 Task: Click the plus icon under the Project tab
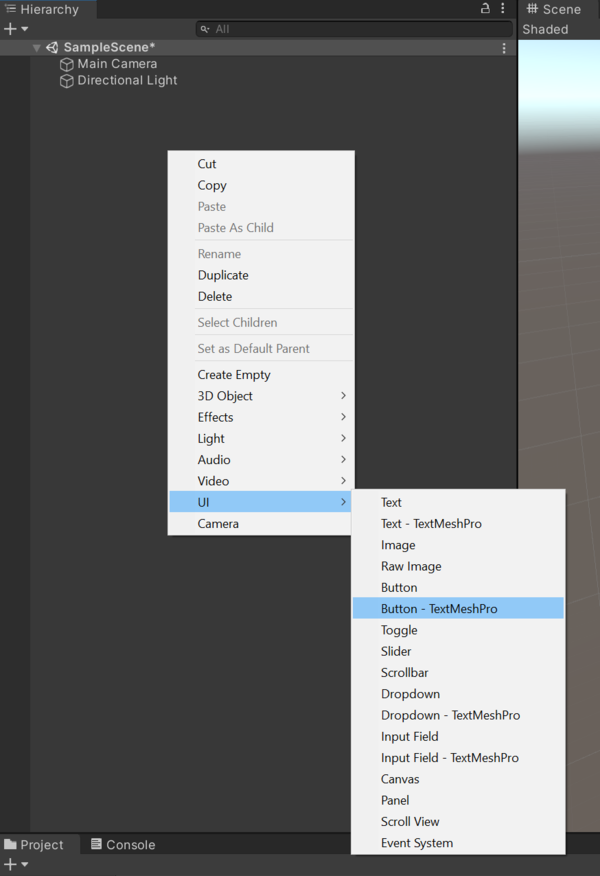click(9, 865)
